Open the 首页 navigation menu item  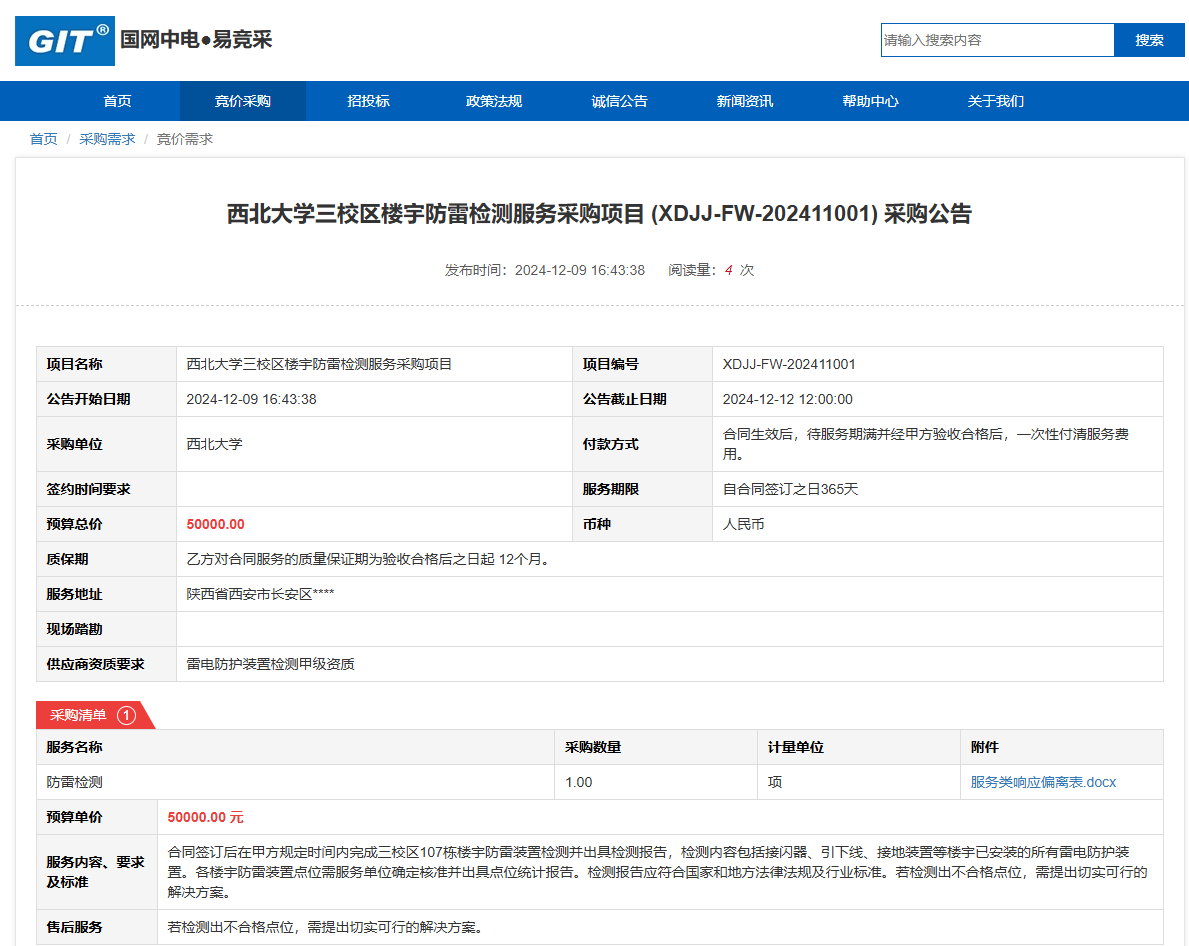pyautogui.click(x=117, y=101)
